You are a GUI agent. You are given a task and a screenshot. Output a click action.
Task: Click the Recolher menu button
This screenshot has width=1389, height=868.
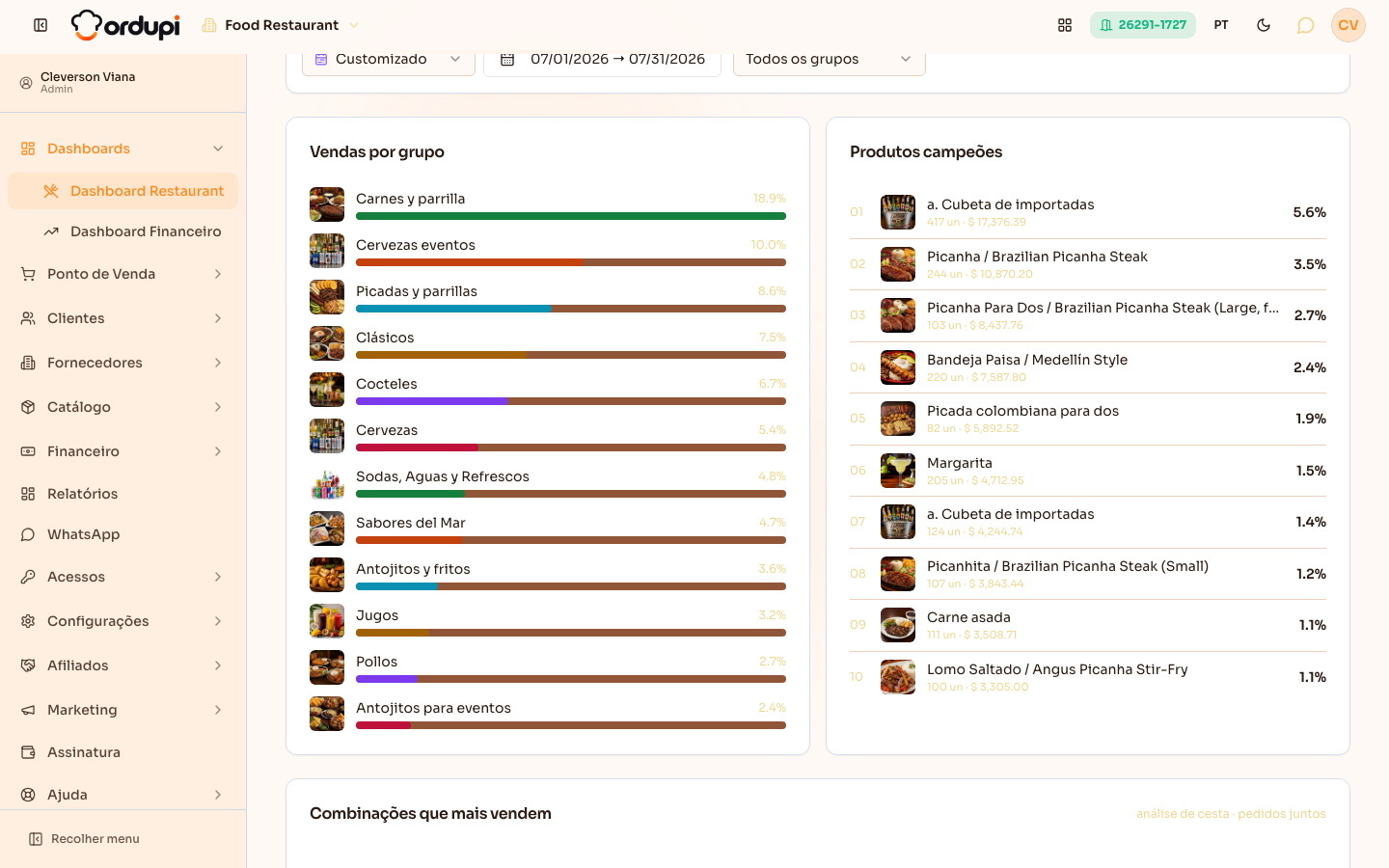click(85, 839)
